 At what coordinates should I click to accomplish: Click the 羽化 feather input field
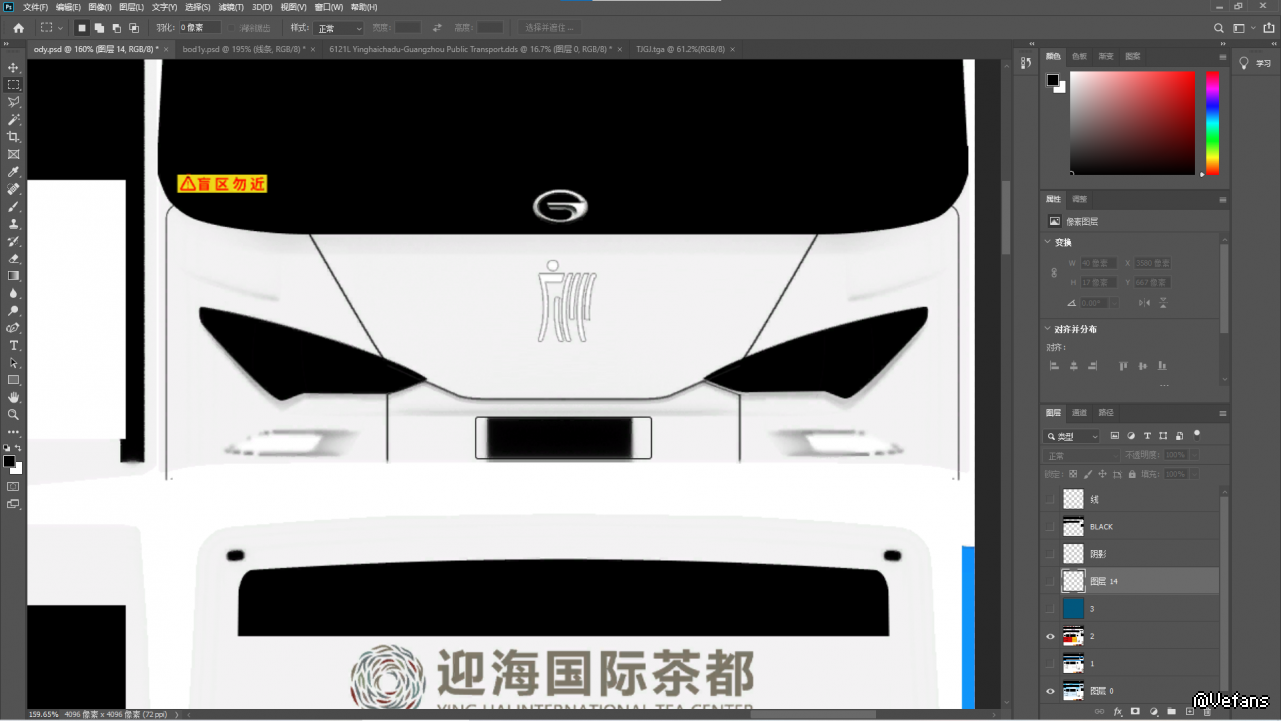point(199,28)
